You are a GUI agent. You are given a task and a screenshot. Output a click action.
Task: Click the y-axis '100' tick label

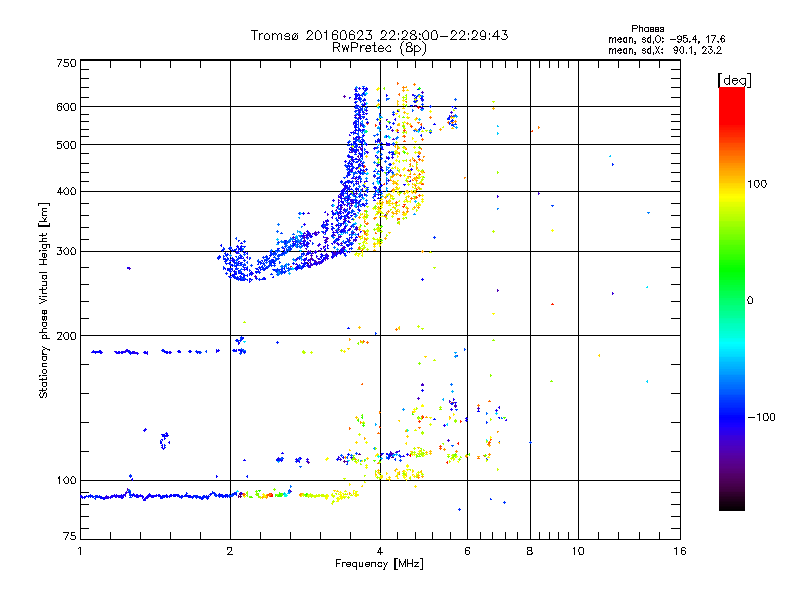pyautogui.click(x=66, y=480)
